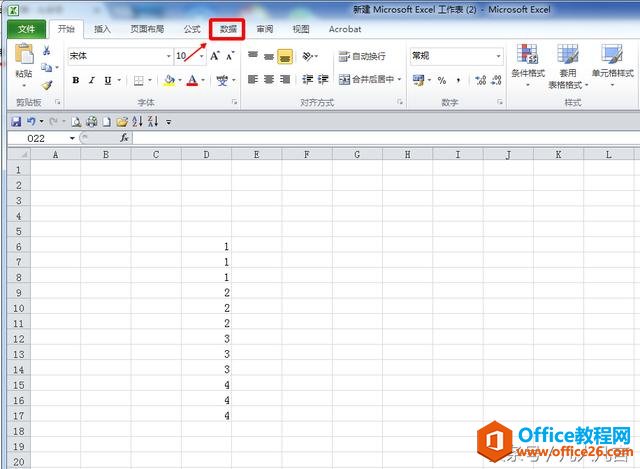The height and width of the screenshot is (469, 640).
Task: Open the phonetic guide (文) tool
Action: [222, 80]
